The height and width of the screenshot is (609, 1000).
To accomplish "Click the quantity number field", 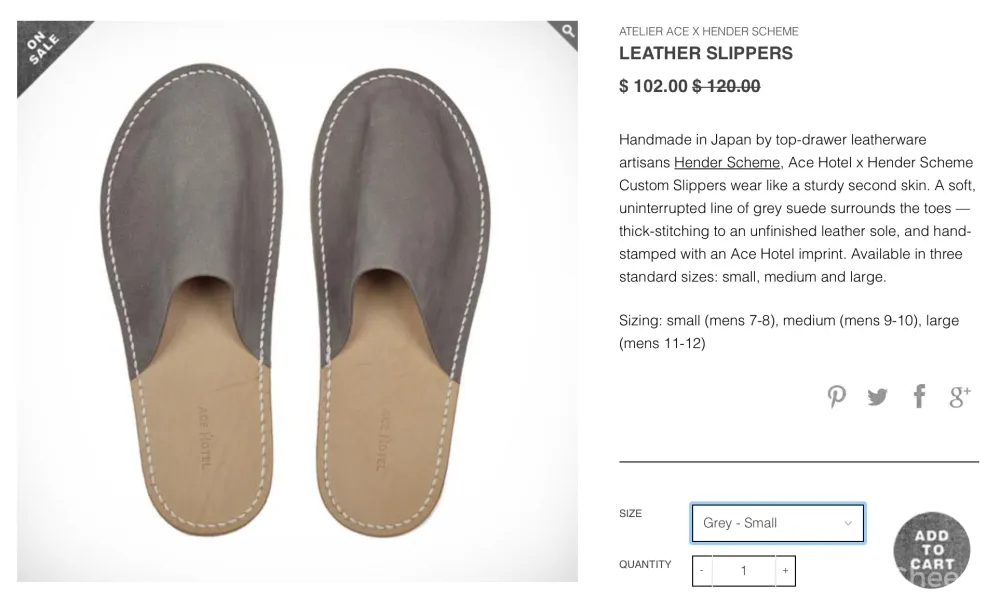I will coord(743,571).
